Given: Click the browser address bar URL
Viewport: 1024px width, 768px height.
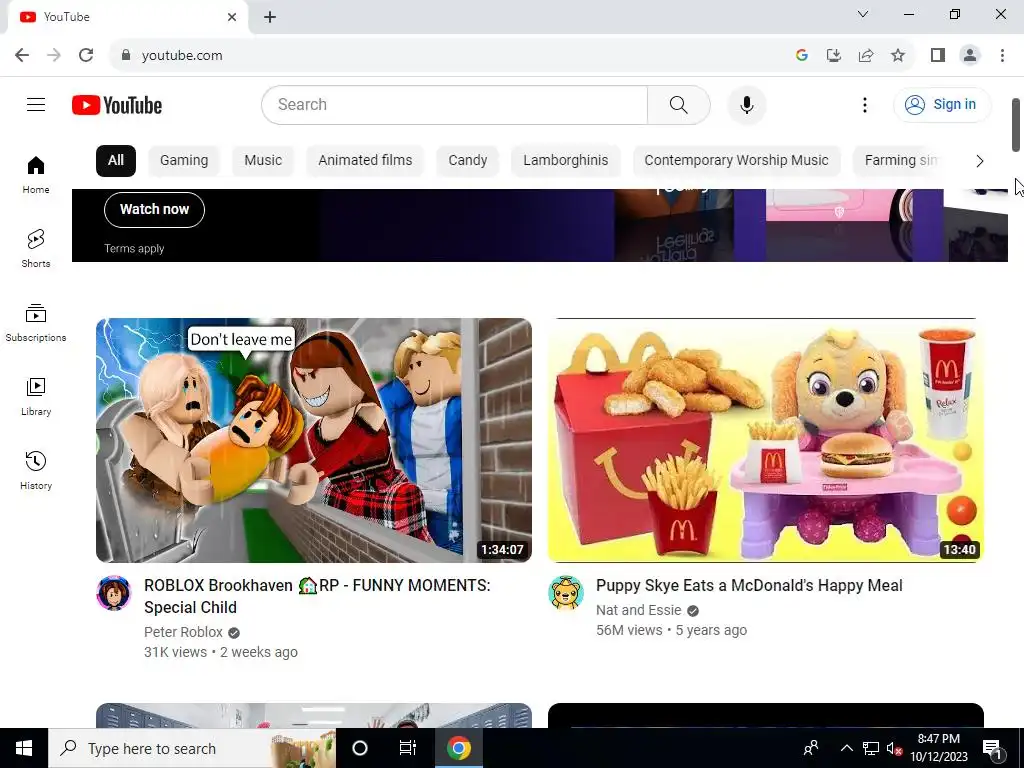Looking at the screenshot, I should 182,56.
